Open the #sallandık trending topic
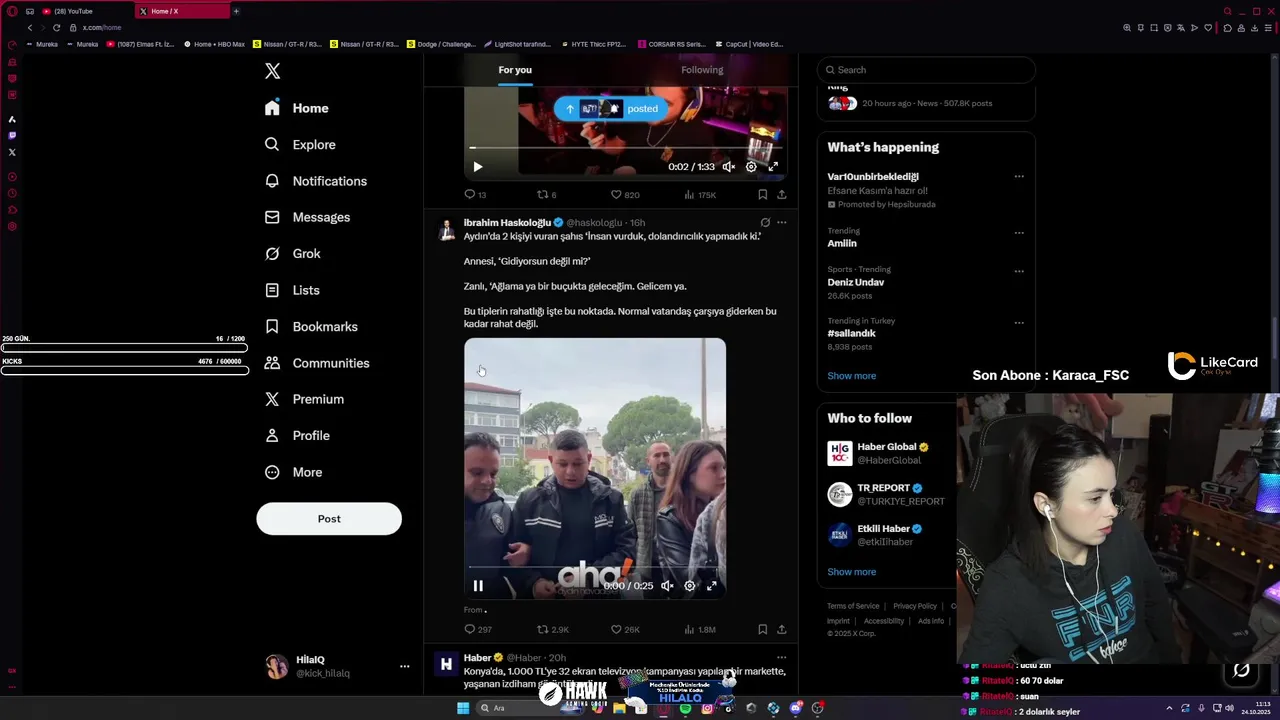 (851, 333)
